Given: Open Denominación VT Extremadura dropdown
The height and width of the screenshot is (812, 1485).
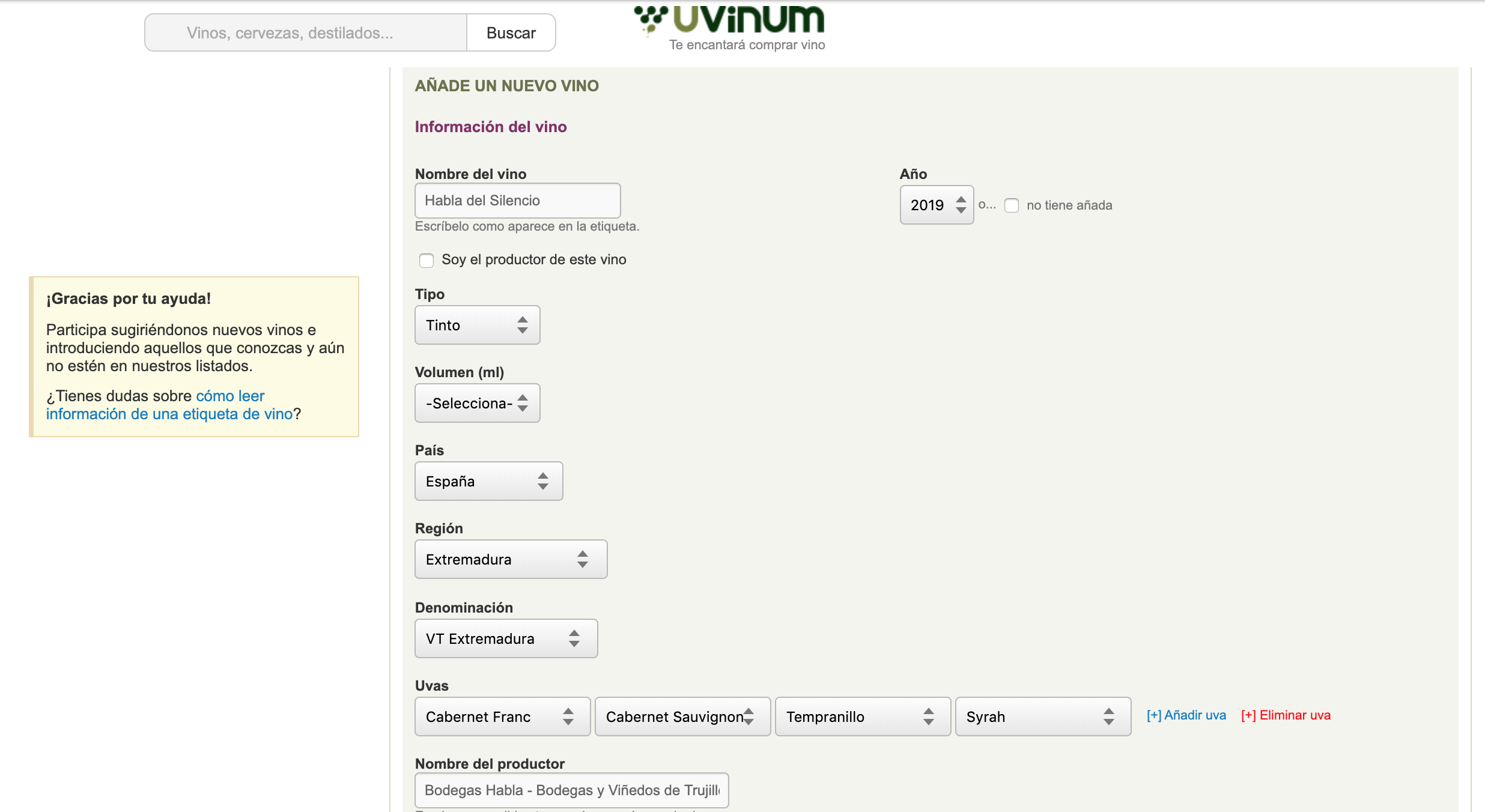Looking at the screenshot, I should point(505,638).
